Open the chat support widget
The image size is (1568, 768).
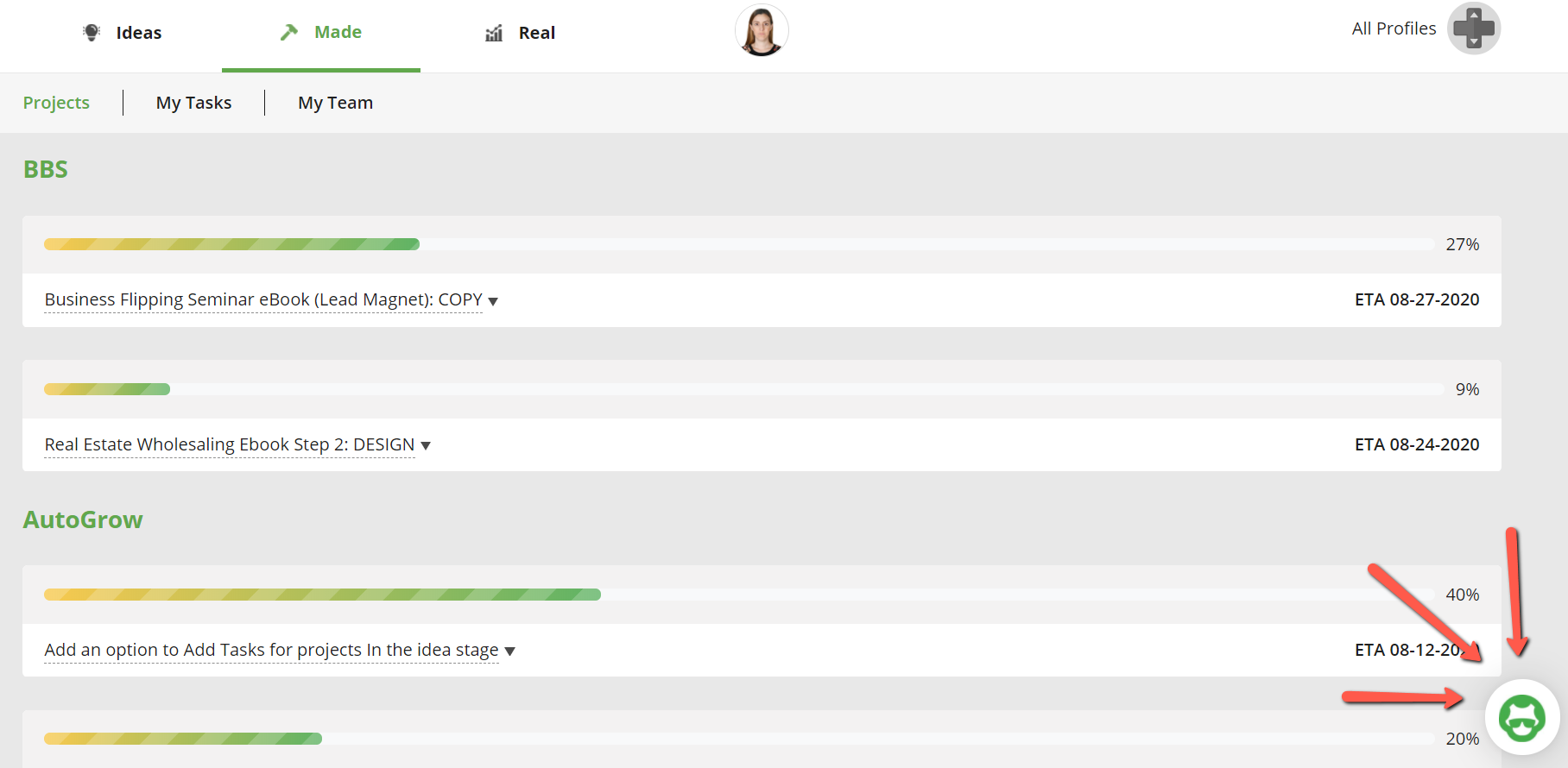pos(1522,718)
